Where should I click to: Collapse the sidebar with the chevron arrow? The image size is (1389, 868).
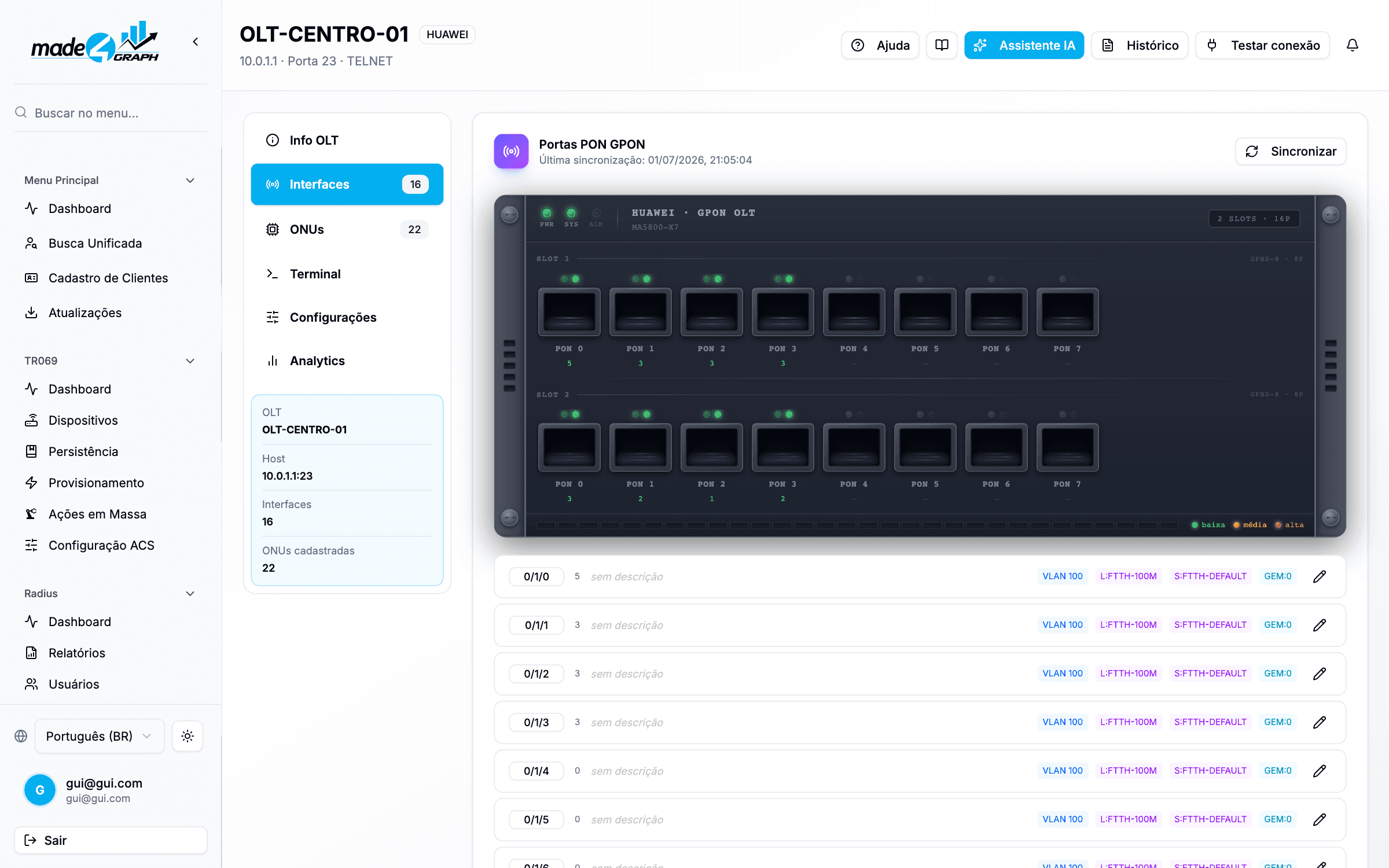[x=196, y=42]
